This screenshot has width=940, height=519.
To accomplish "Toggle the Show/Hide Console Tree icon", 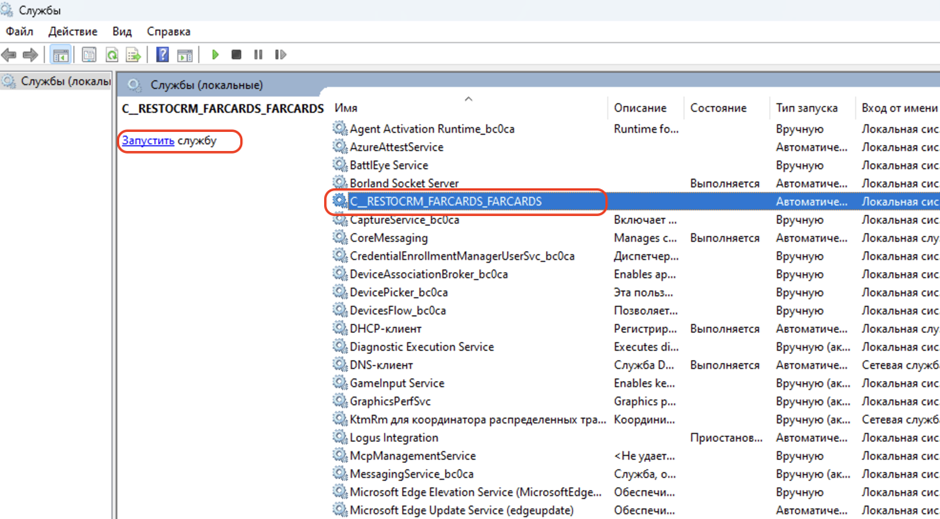I will [x=61, y=55].
